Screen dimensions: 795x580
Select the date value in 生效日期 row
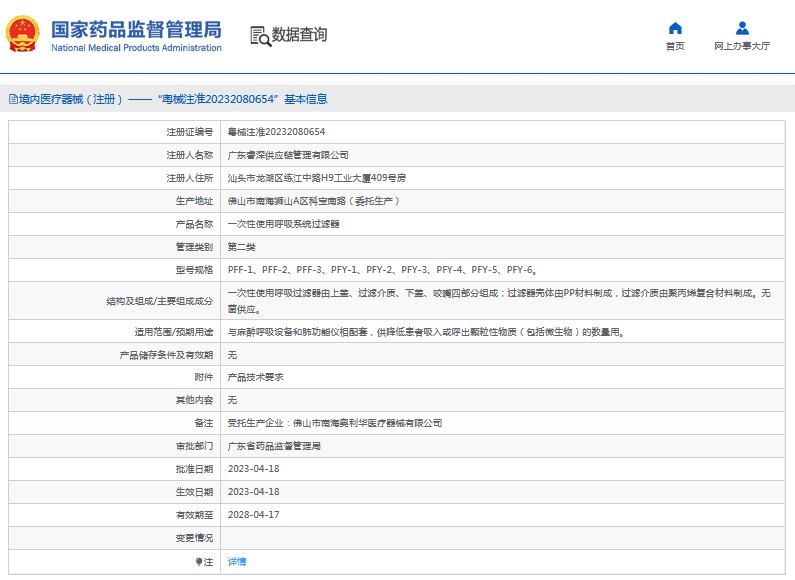pos(254,492)
